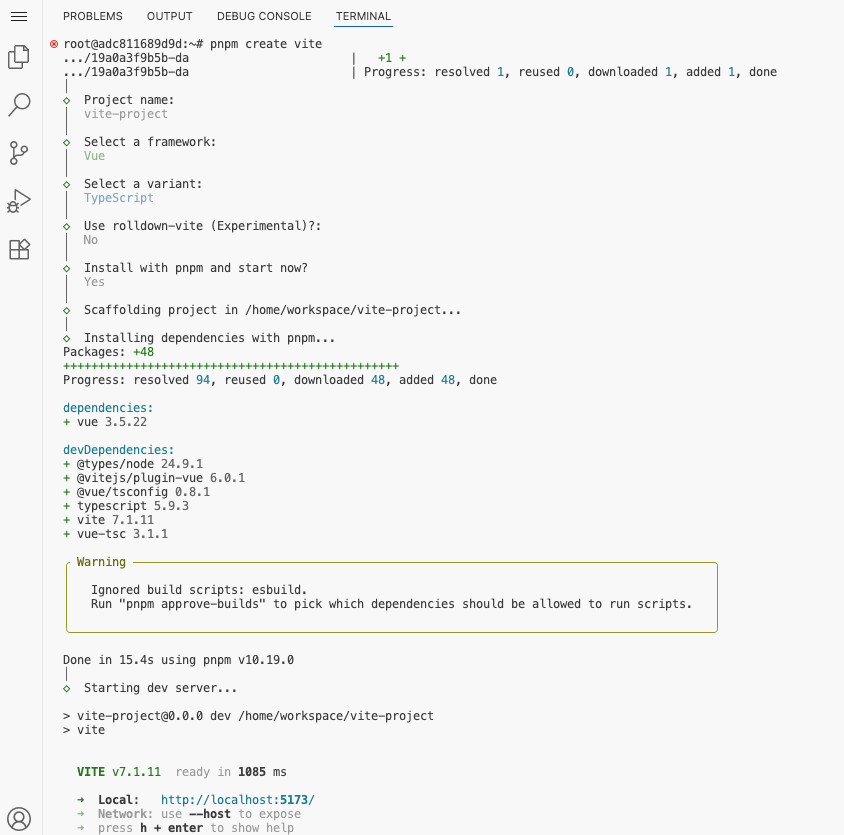Switch to the DEBUG CONSOLE tab
The height and width of the screenshot is (835, 844).
coord(264,16)
